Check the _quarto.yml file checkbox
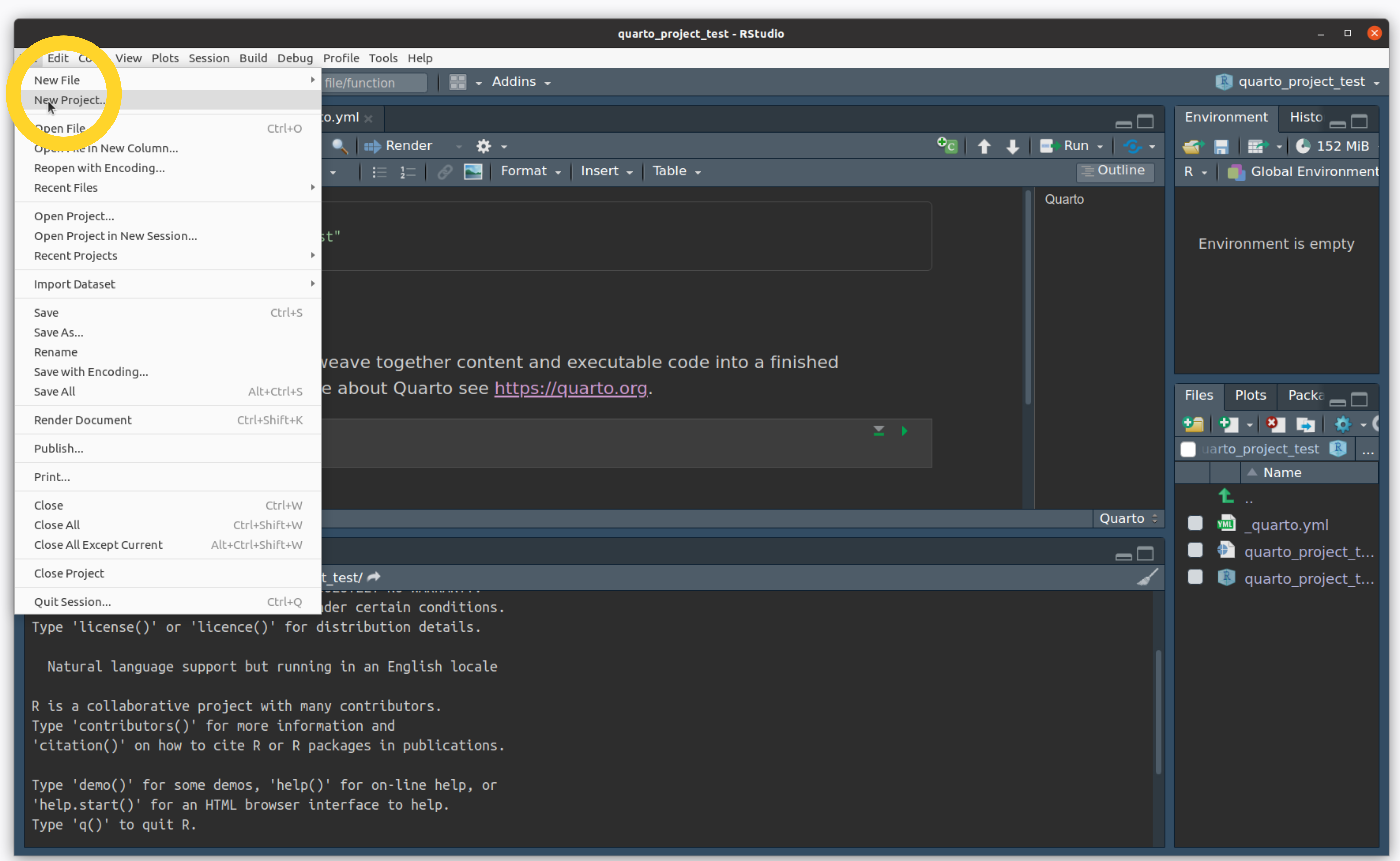 pos(1195,523)
